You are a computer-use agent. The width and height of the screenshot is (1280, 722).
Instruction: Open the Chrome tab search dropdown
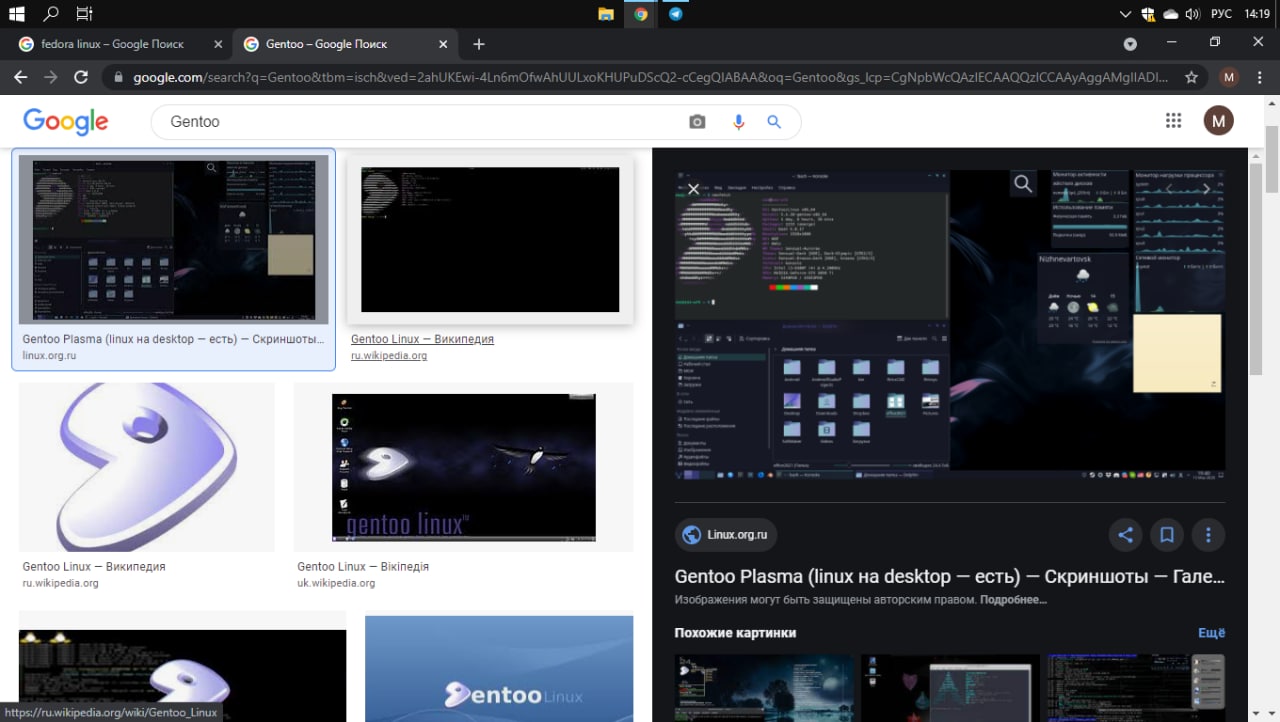1130,44
